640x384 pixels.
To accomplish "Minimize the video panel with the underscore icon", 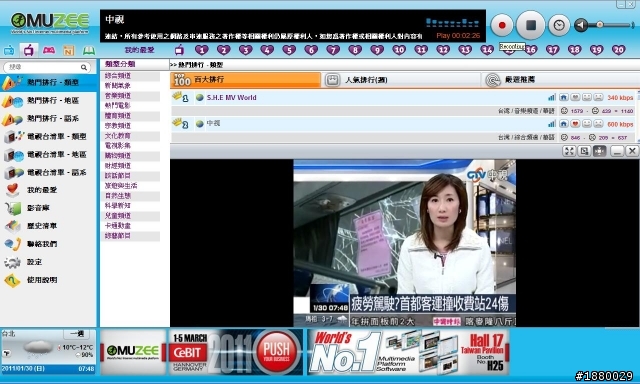I will click(617, 151).
